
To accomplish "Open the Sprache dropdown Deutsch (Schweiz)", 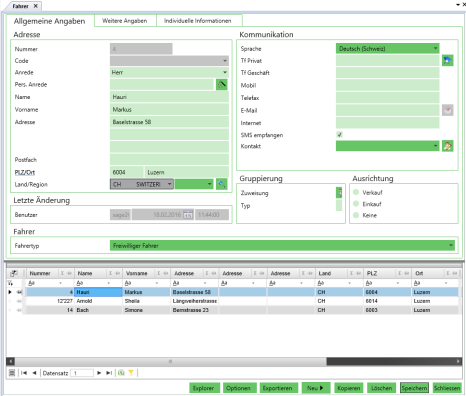I will click(x=435, y=48).
